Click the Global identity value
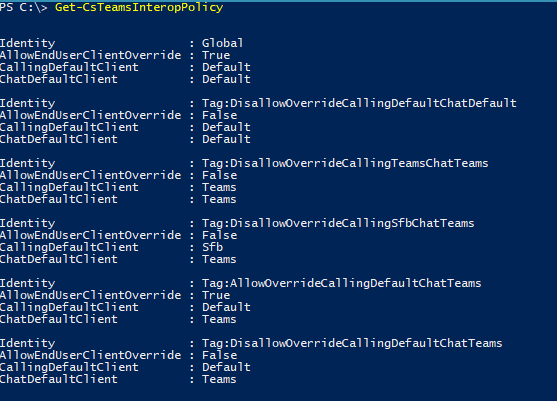The width and height of the screenshot is (557, 401). (222, 43)
